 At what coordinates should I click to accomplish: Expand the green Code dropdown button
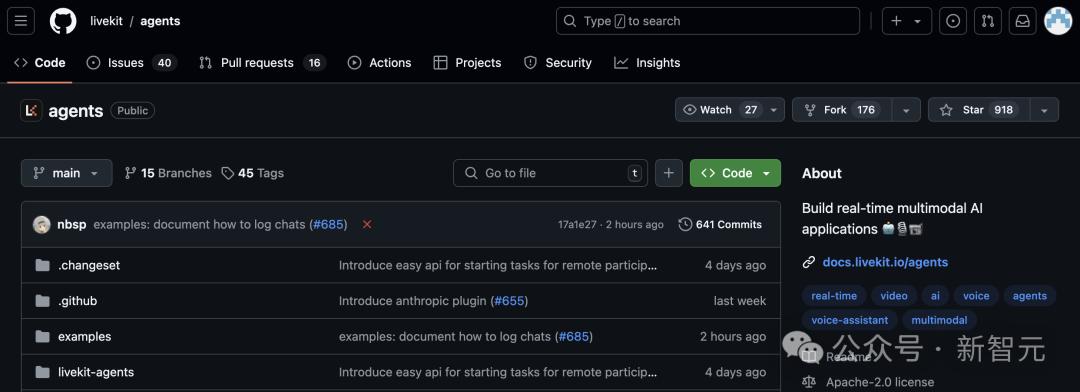(735, 173)
